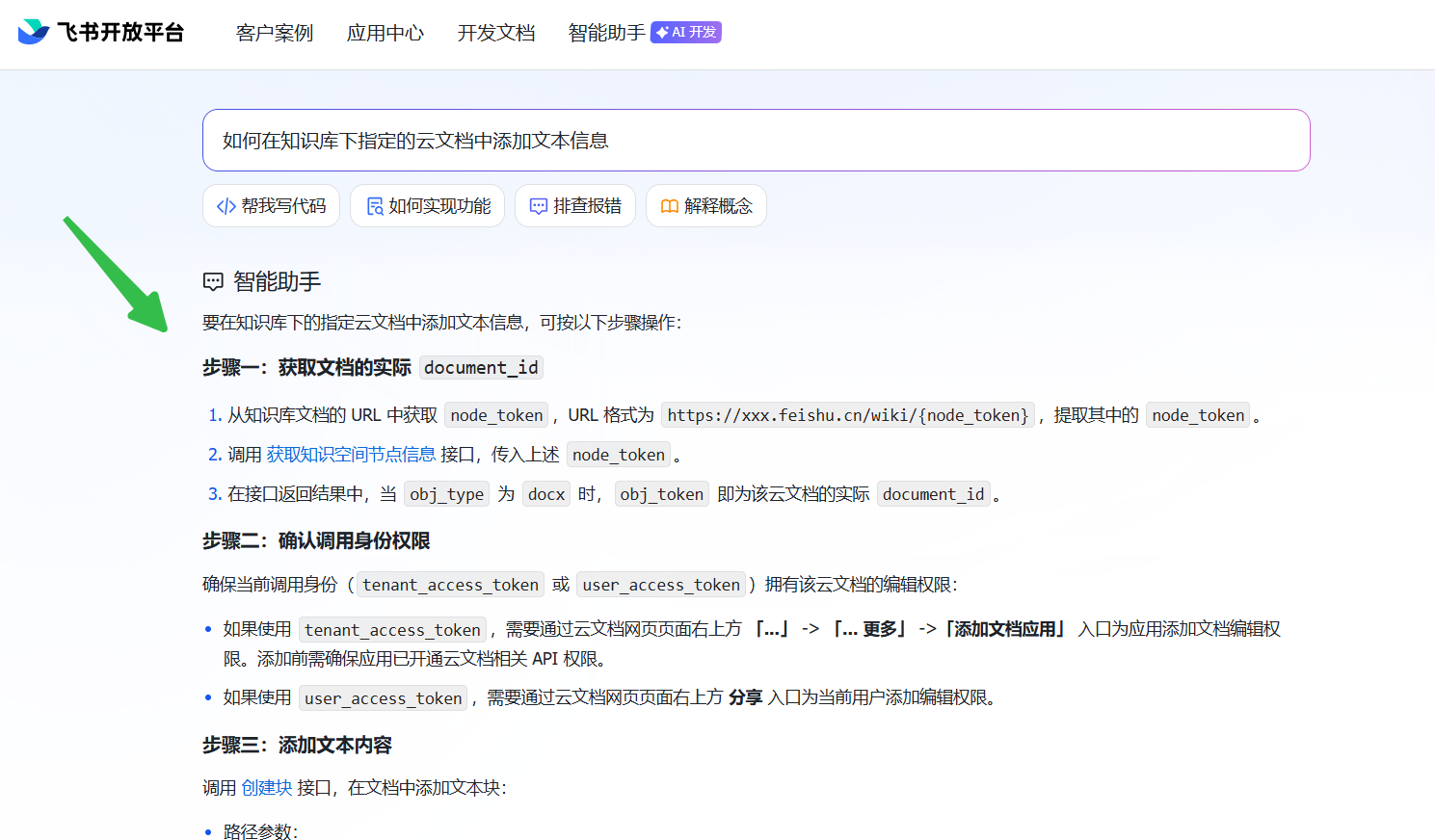
Task: Go to 应用中心 in top navigation
Action: (385, 33)
